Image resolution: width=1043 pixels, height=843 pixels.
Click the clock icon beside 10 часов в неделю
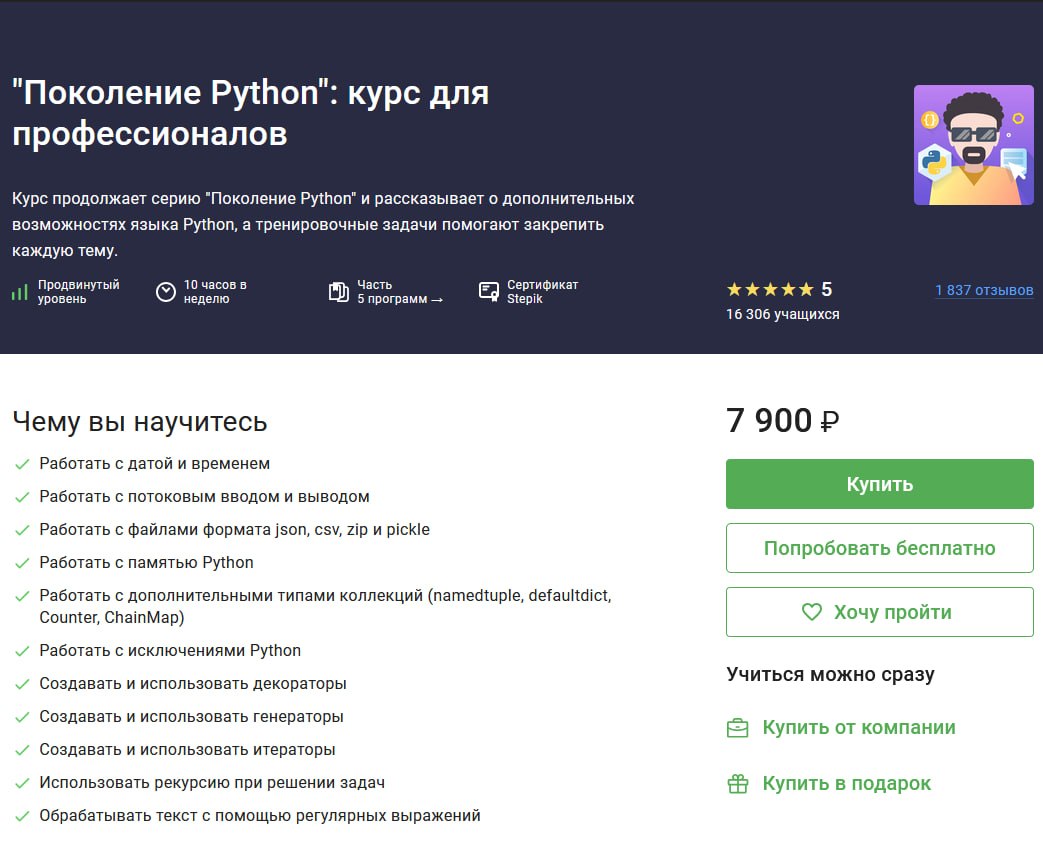click(166, 292)
